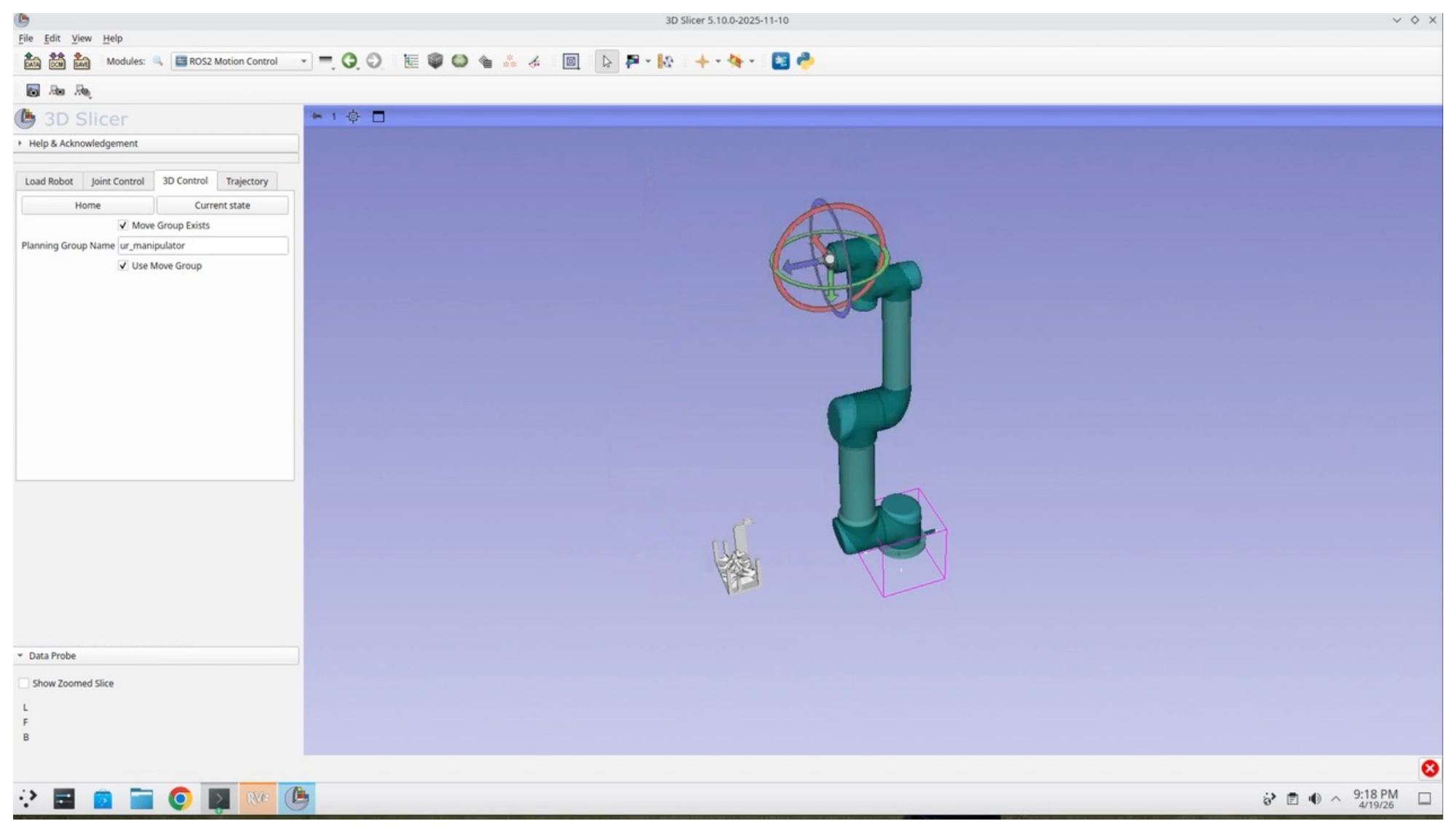Viewport: 1456px width, 832px height.
Task: Uncheck Move Group Exists
Action: [123, 226]
